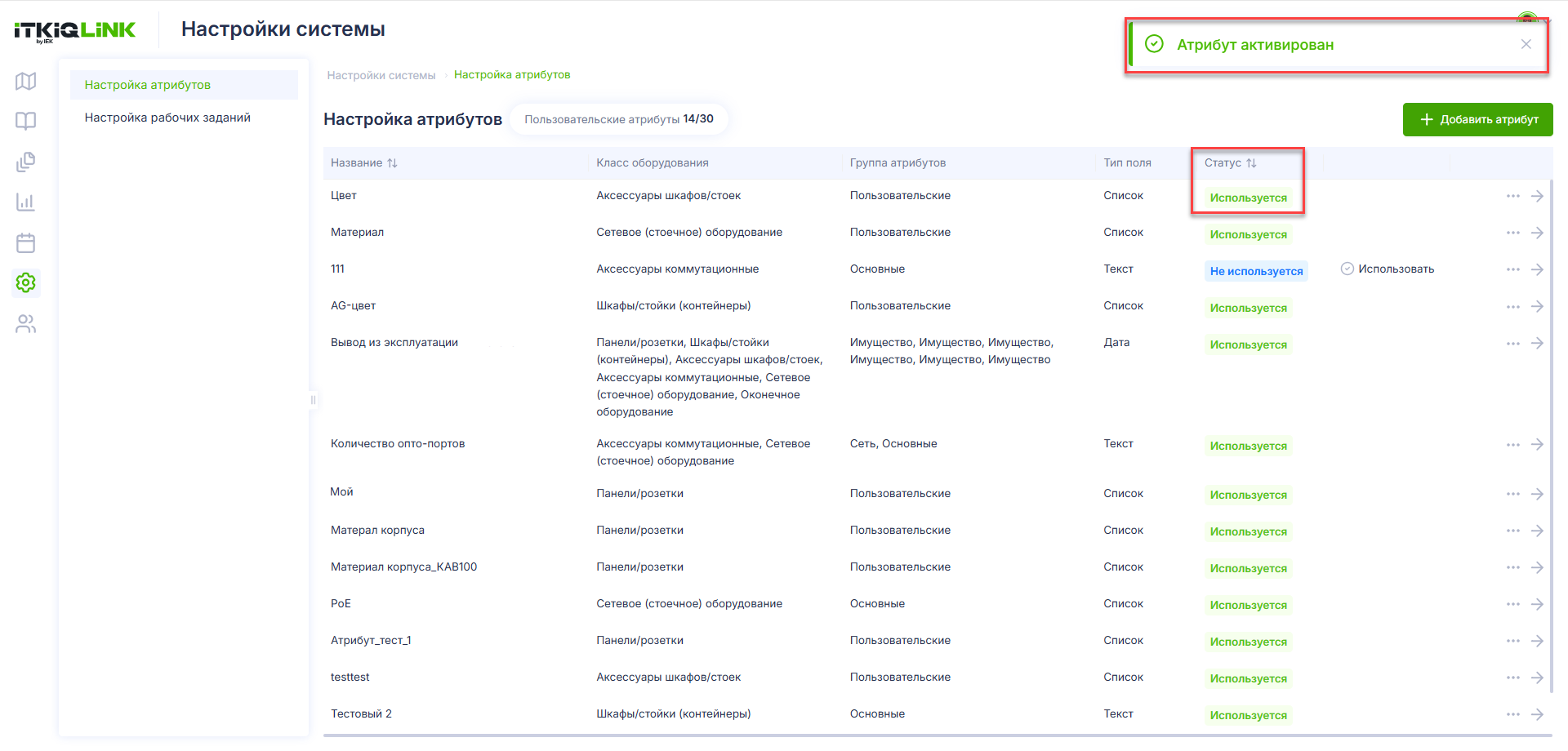1568x751 pixels.
Task: Activate the Использовать option for attribute 111
Action: [x=1388, y=269]
